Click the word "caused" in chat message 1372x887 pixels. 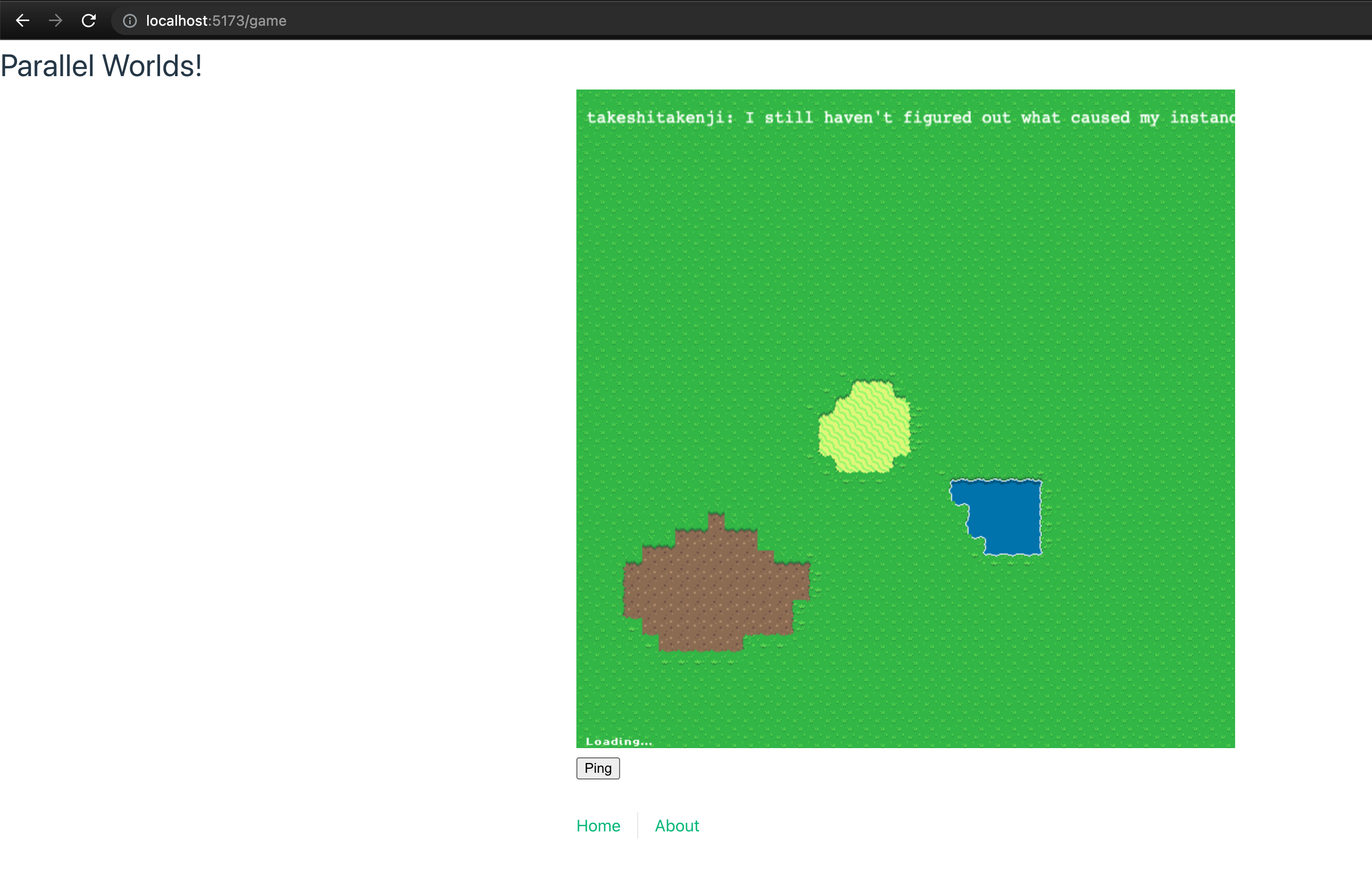[x=1100, y=118]
